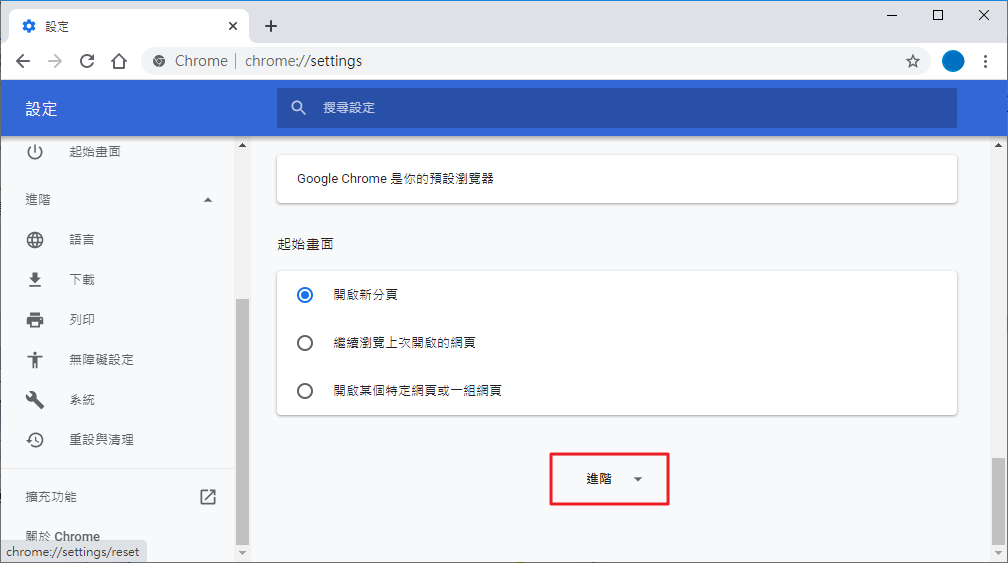Go to the home page icon
Image resolution: width=1008 pixels, height=563 pixels.
pos(119,61)
